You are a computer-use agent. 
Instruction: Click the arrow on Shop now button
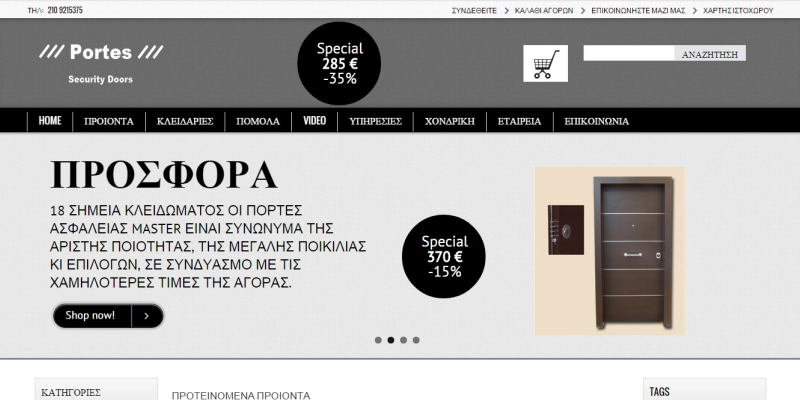click(147, 316)
